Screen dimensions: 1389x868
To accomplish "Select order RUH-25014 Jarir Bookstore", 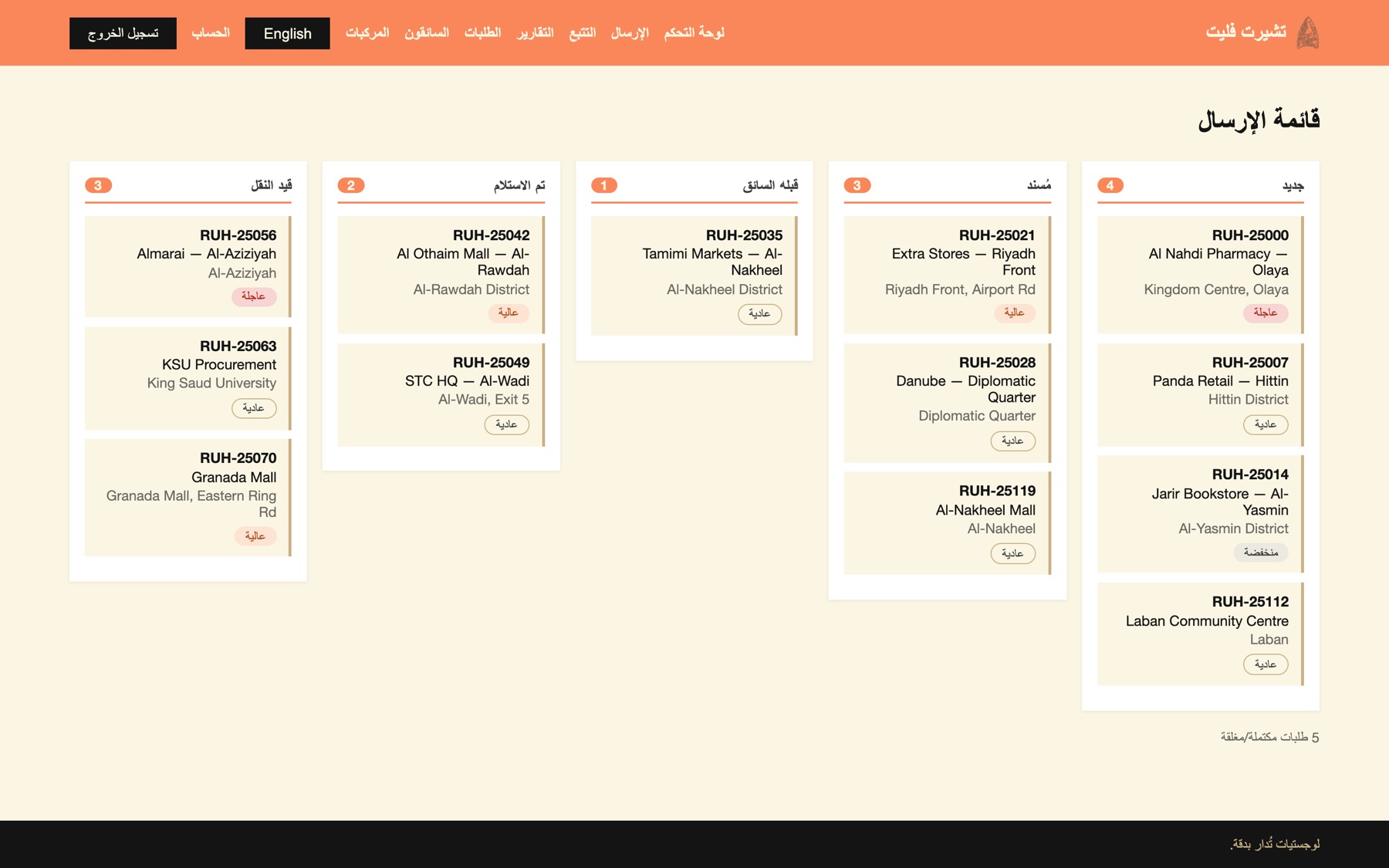I will point(1200,514).
